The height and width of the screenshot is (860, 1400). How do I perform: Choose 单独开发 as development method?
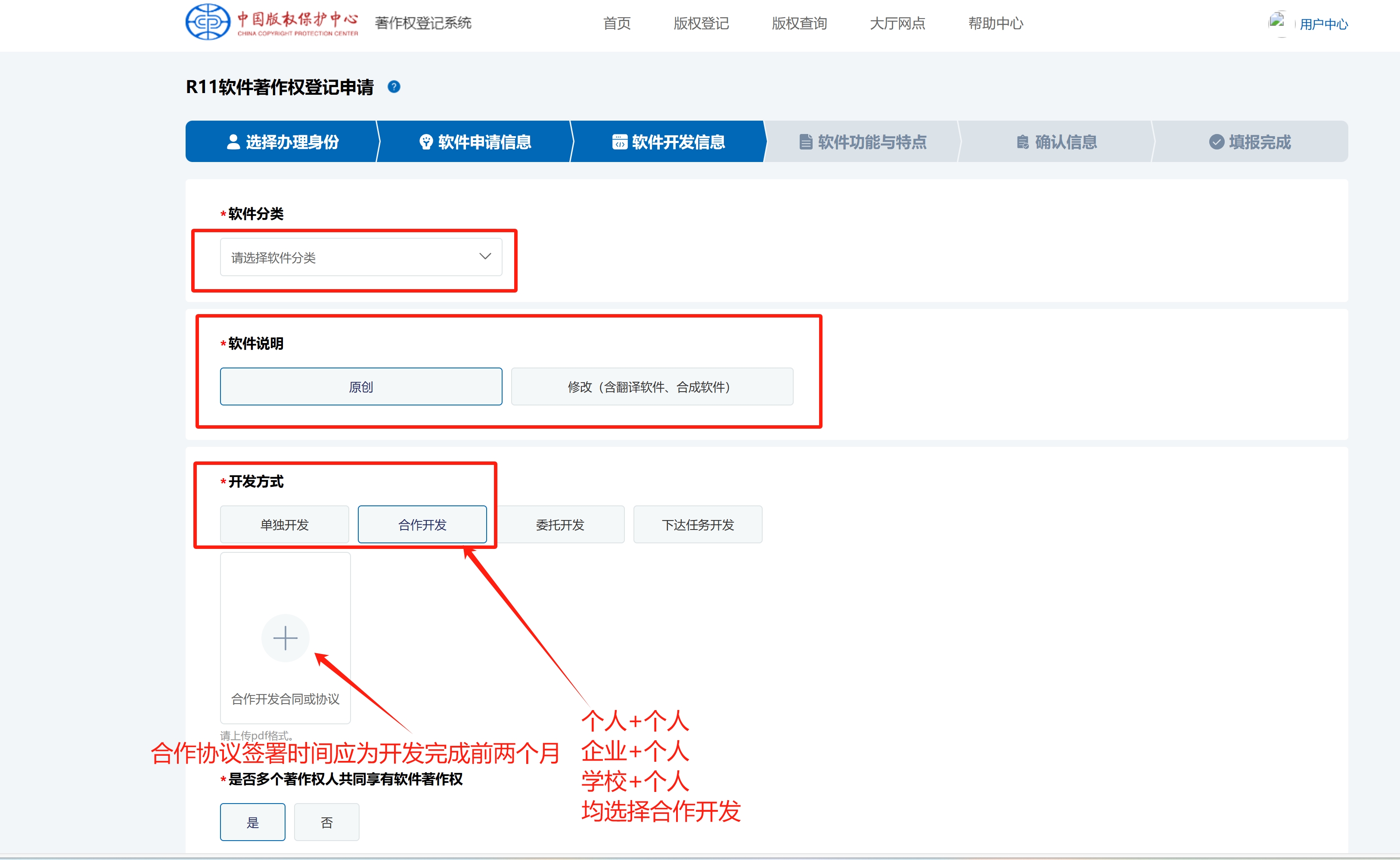point(285,524)
